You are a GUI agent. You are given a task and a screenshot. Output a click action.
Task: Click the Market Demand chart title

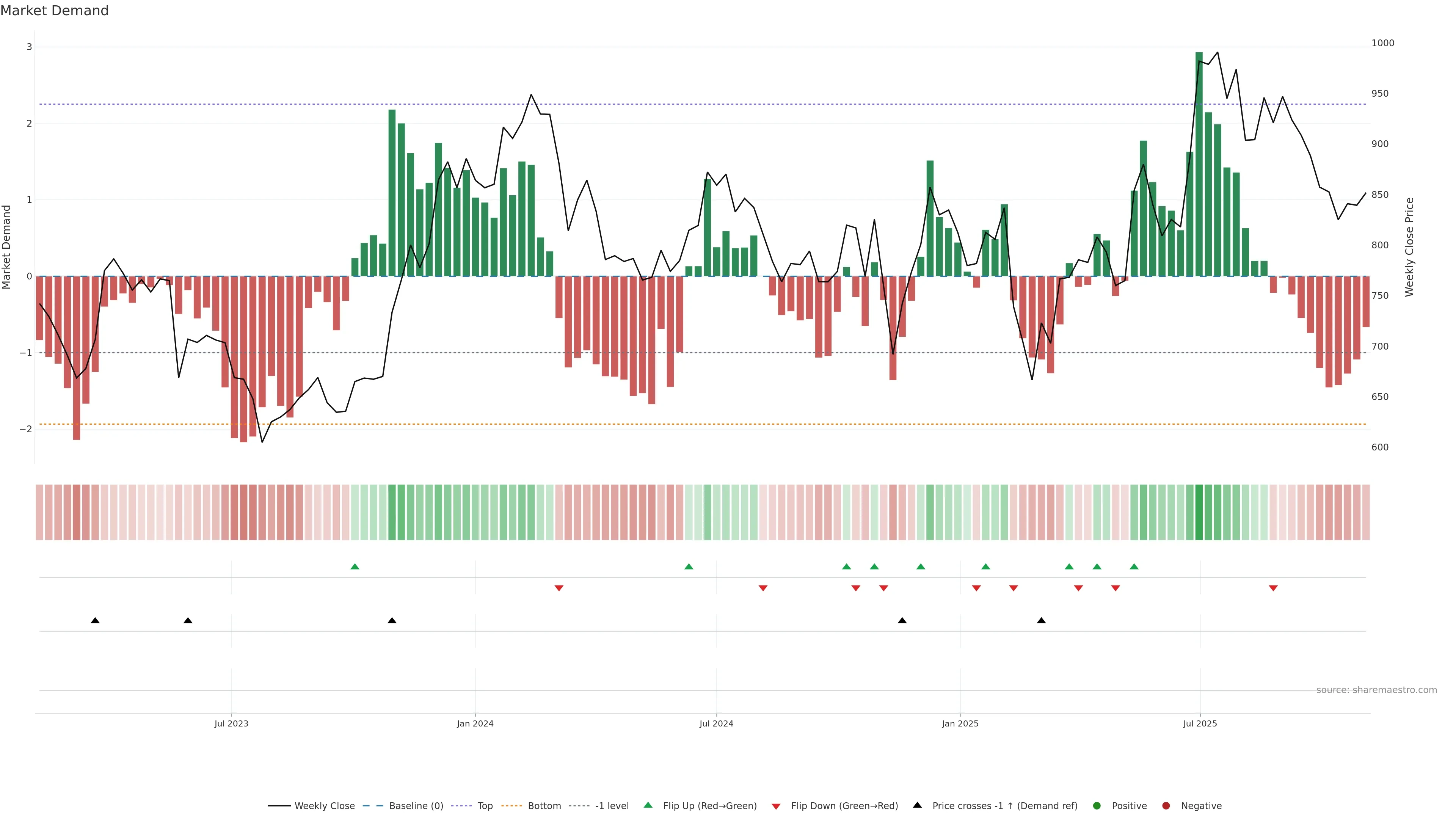tap(54, 11)
